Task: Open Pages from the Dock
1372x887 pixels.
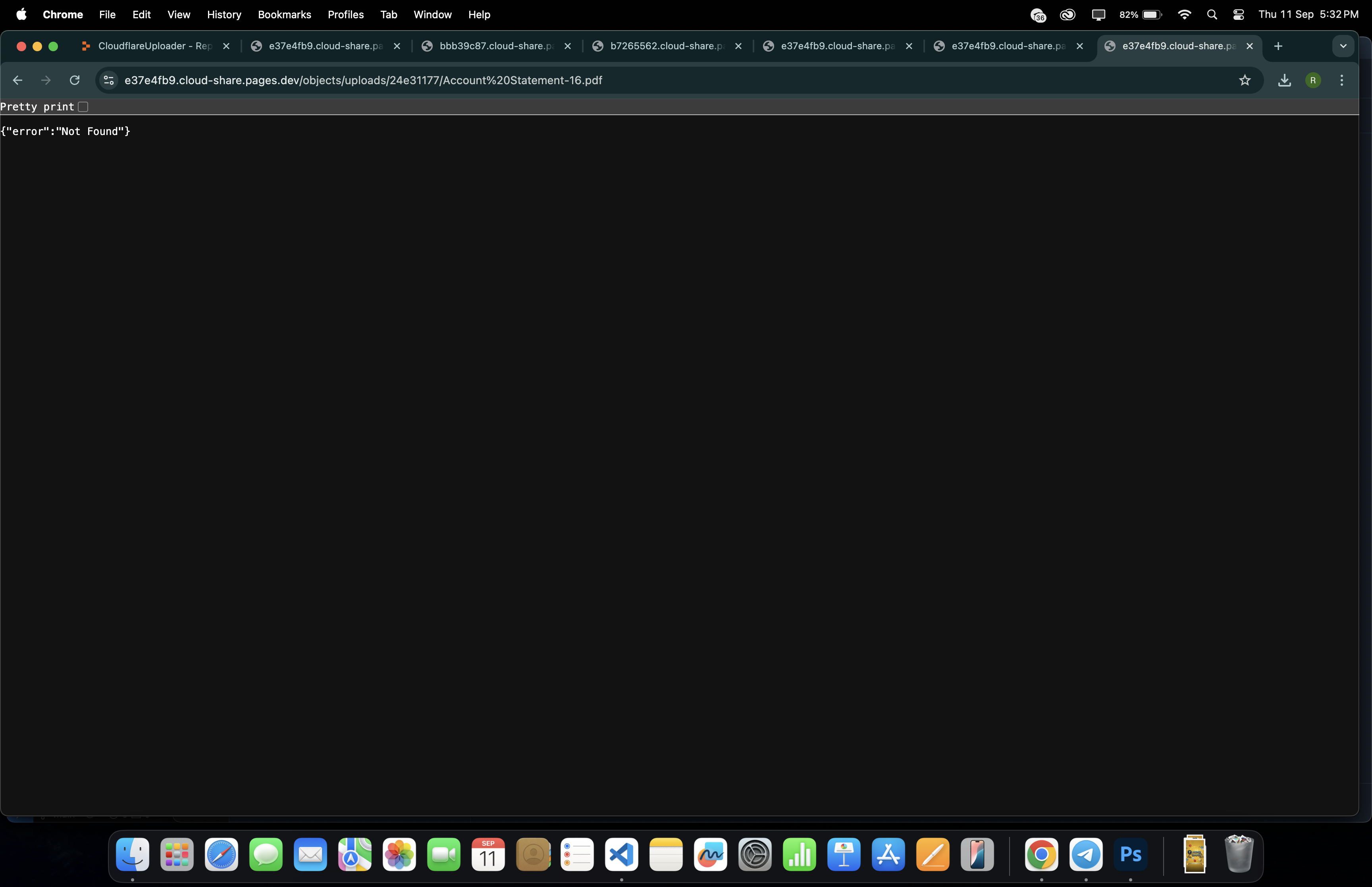Action: pos(933,854)
